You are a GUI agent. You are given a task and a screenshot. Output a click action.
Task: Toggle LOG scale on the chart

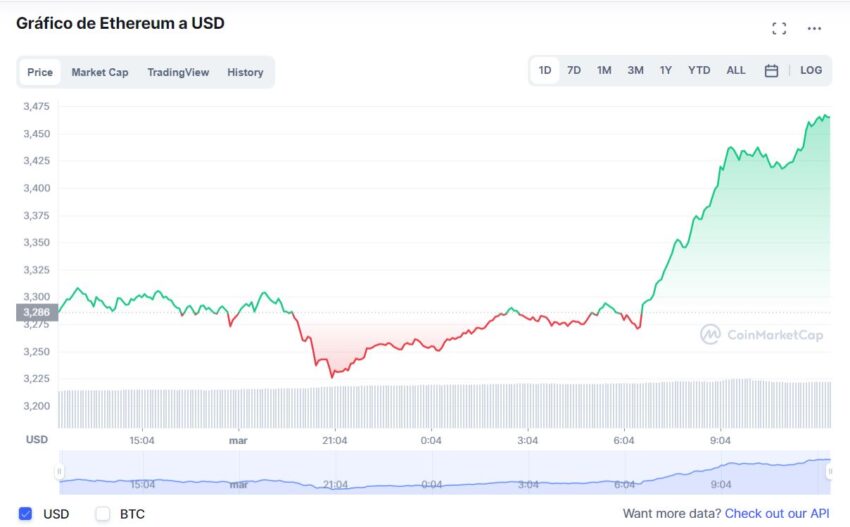pos(811,70)
